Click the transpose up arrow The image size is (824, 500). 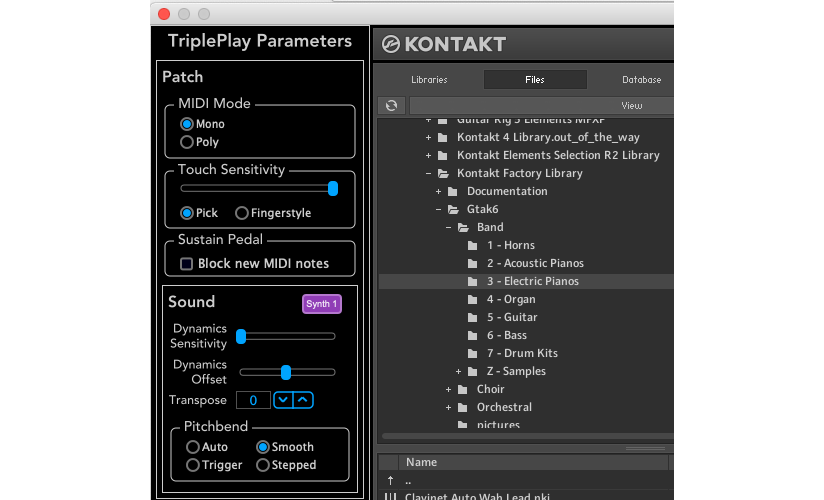pos(303,400)
